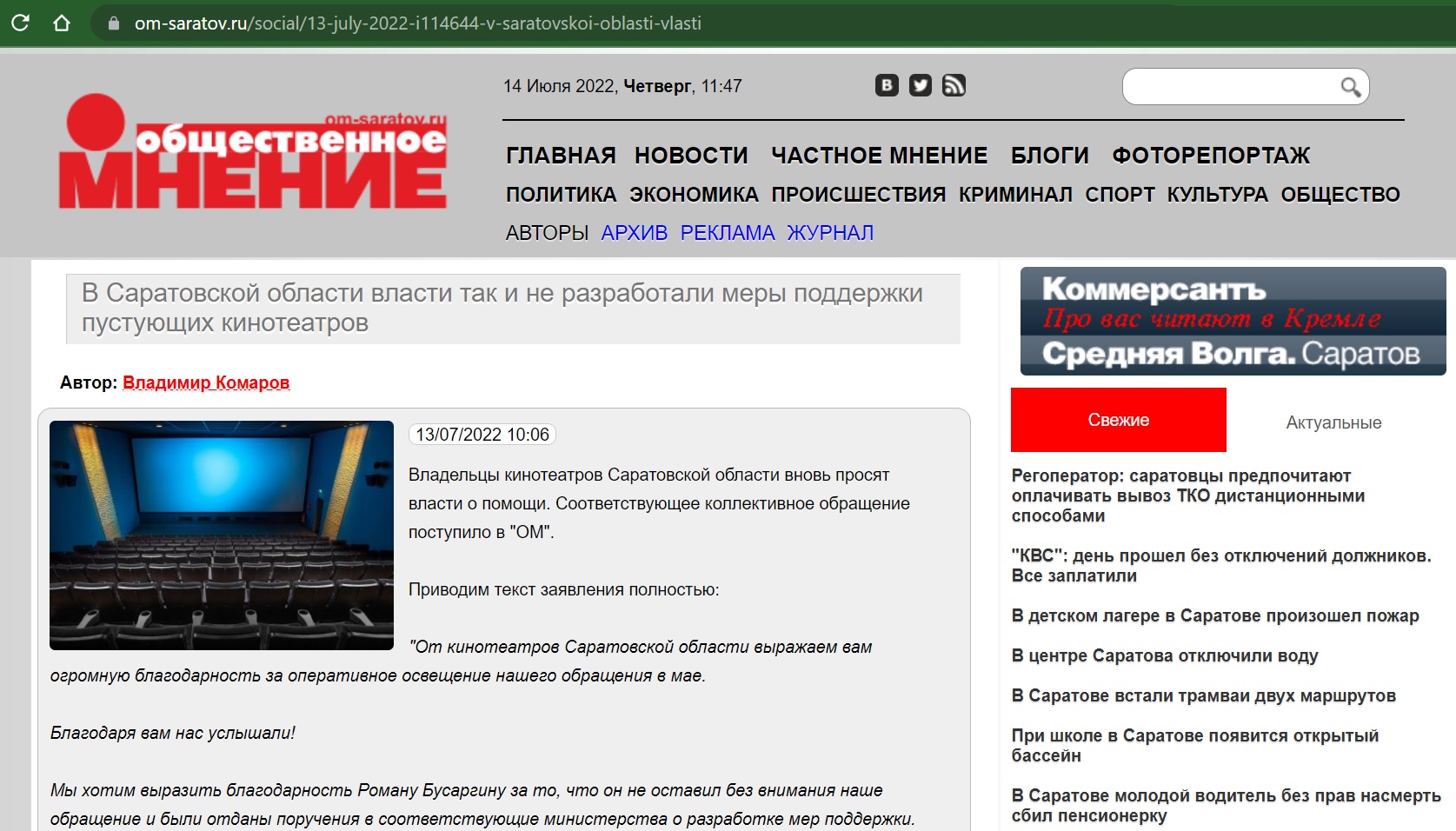Go to the ФОТОРЕПОРТАЖ section

(1211, 156)
